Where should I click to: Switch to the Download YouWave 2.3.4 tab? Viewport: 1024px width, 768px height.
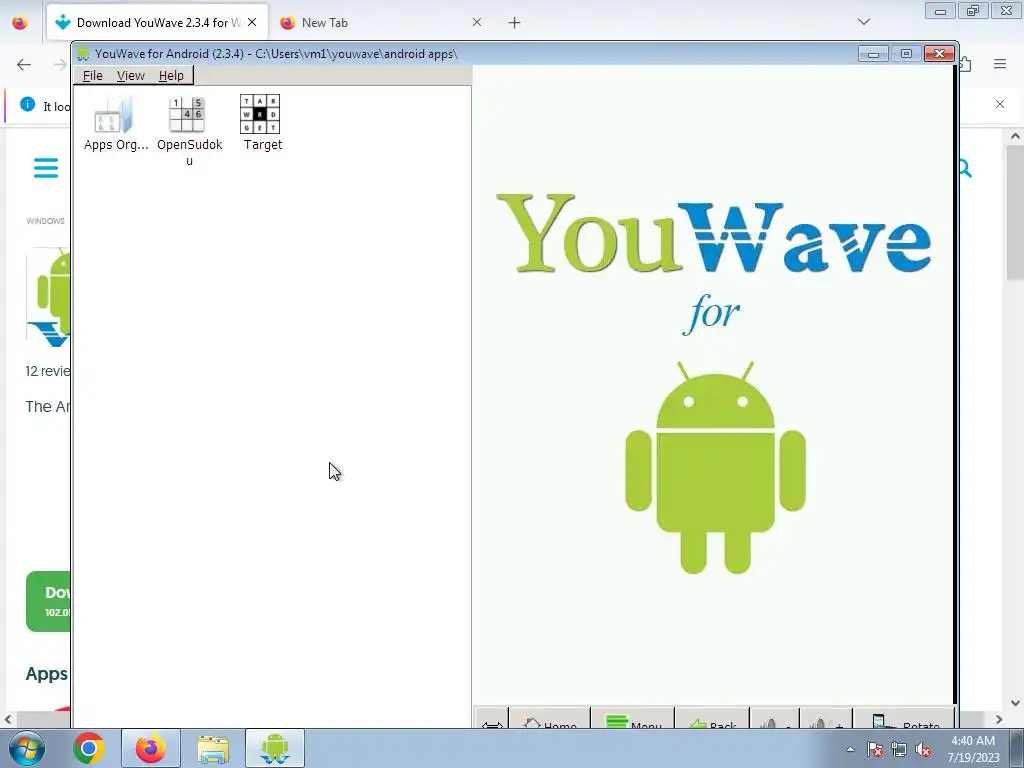(148, 23)
